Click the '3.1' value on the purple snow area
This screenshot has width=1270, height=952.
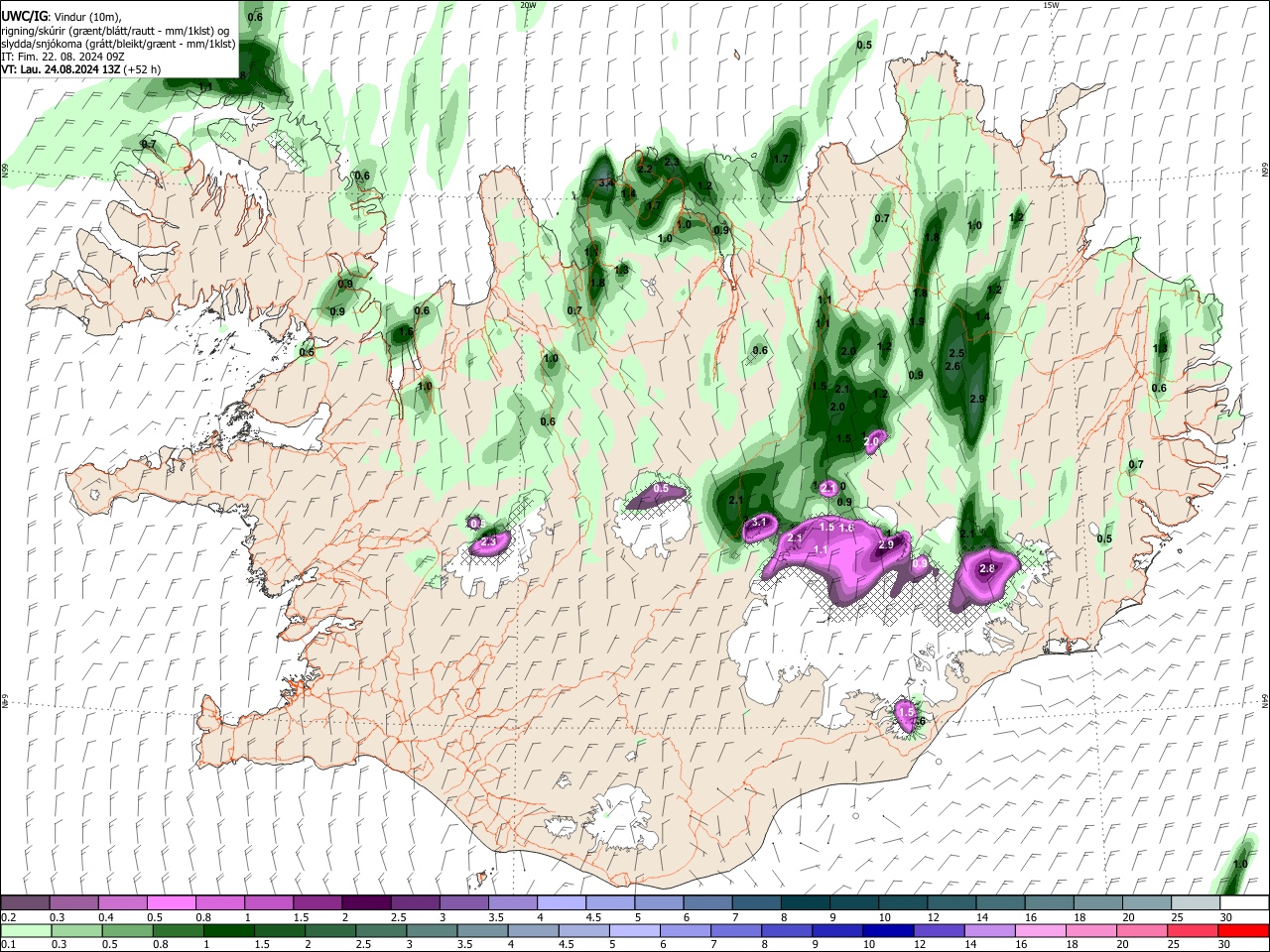[x=760, y=522]
